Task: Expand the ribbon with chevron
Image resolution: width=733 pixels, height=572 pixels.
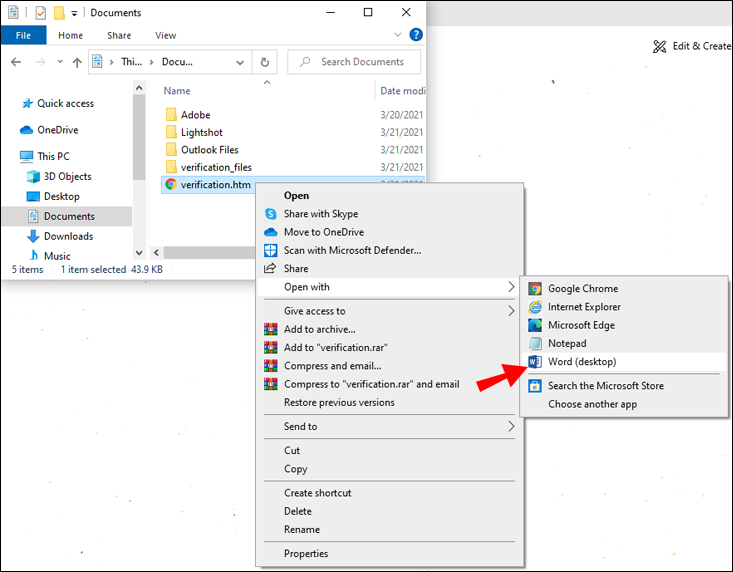Action: (398, 35)
